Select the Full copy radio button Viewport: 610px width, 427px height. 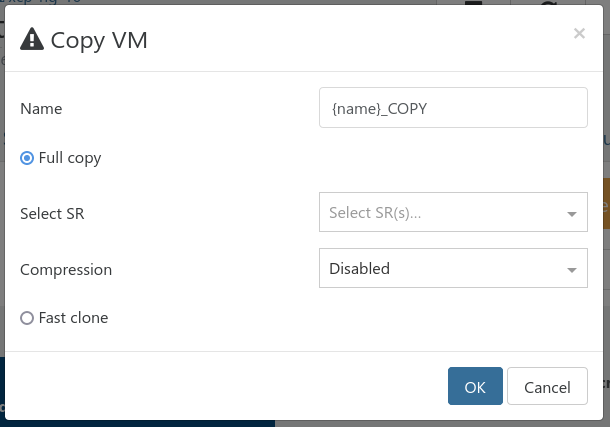(27, 158)
